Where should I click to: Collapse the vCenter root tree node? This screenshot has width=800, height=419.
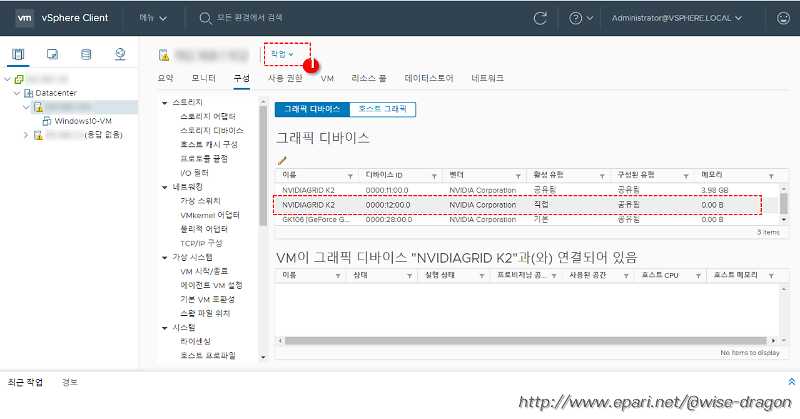[7, 79]
